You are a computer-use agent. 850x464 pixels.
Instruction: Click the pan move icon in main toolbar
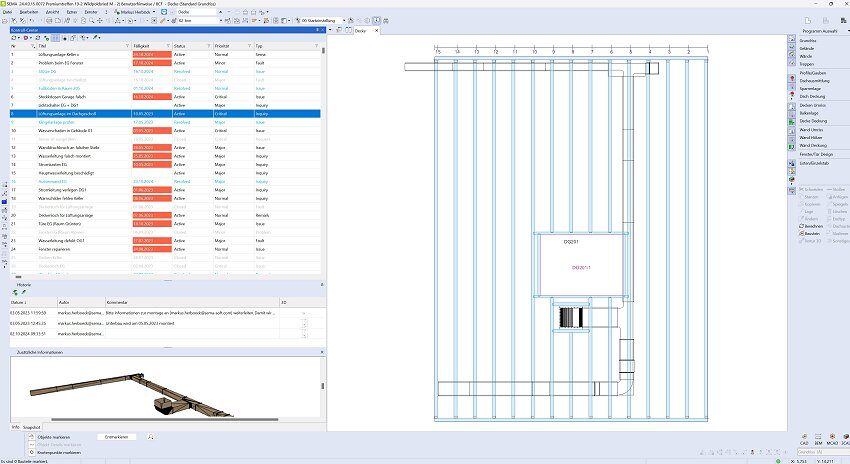[x=100, y=21]
